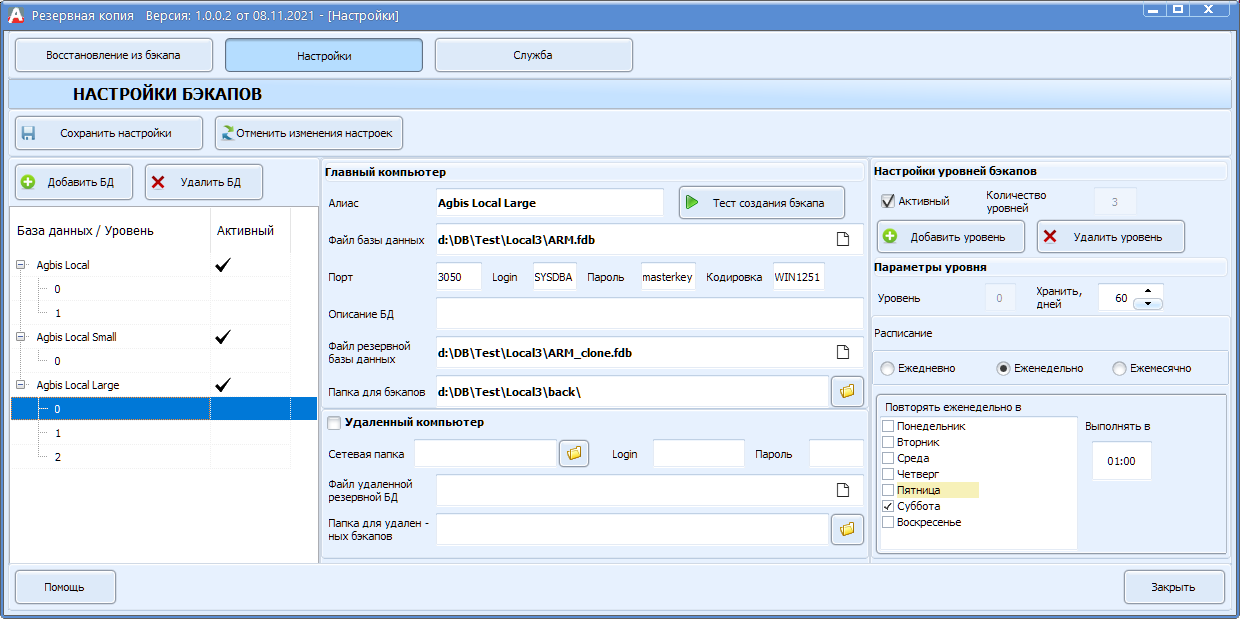Select the Еженедельно schedule radio button
The height and width of the screenshot is (619, 1240).
pyautogui.click(x=1003, y=368)
